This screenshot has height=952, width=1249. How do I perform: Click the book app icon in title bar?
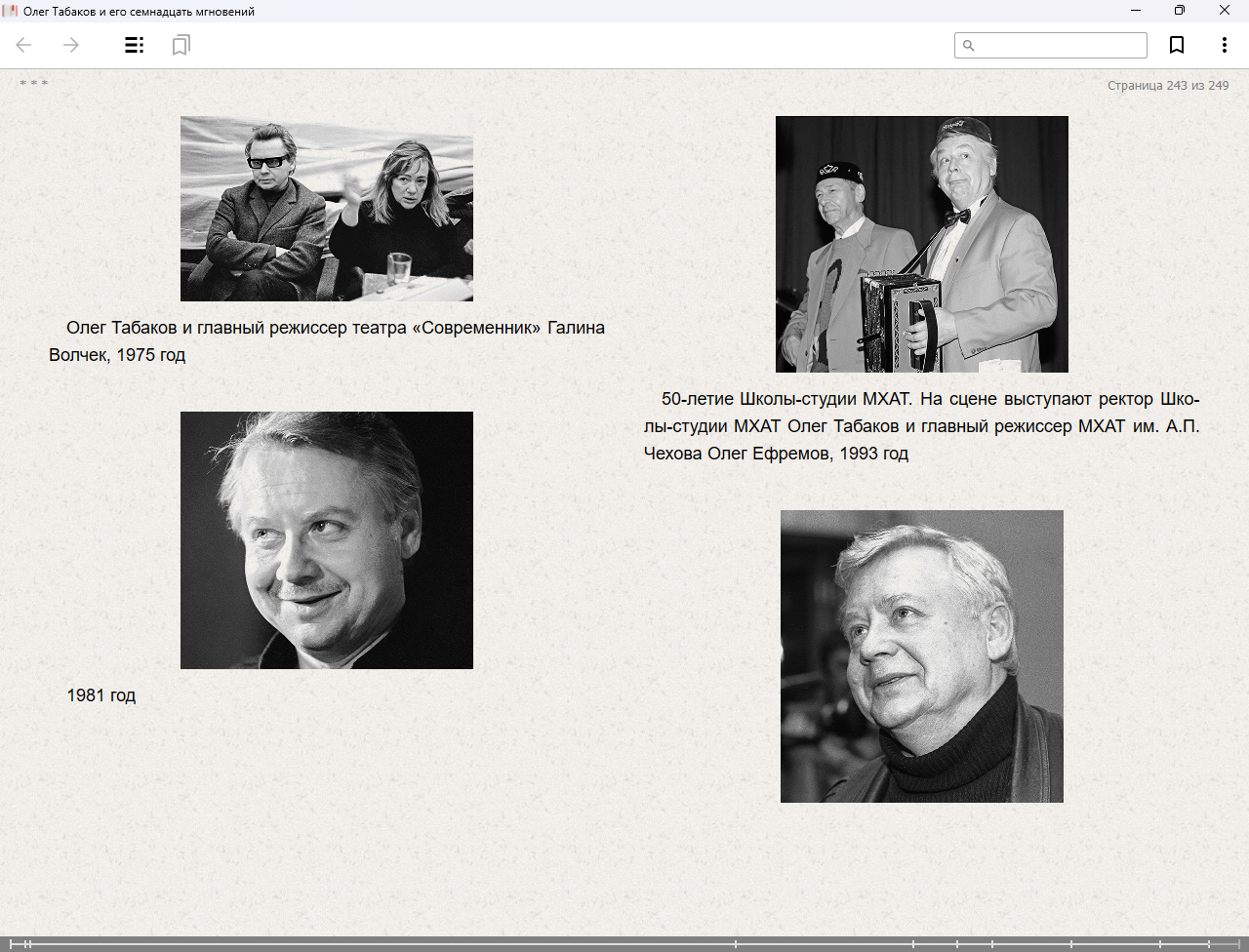(x=11, y=11)
